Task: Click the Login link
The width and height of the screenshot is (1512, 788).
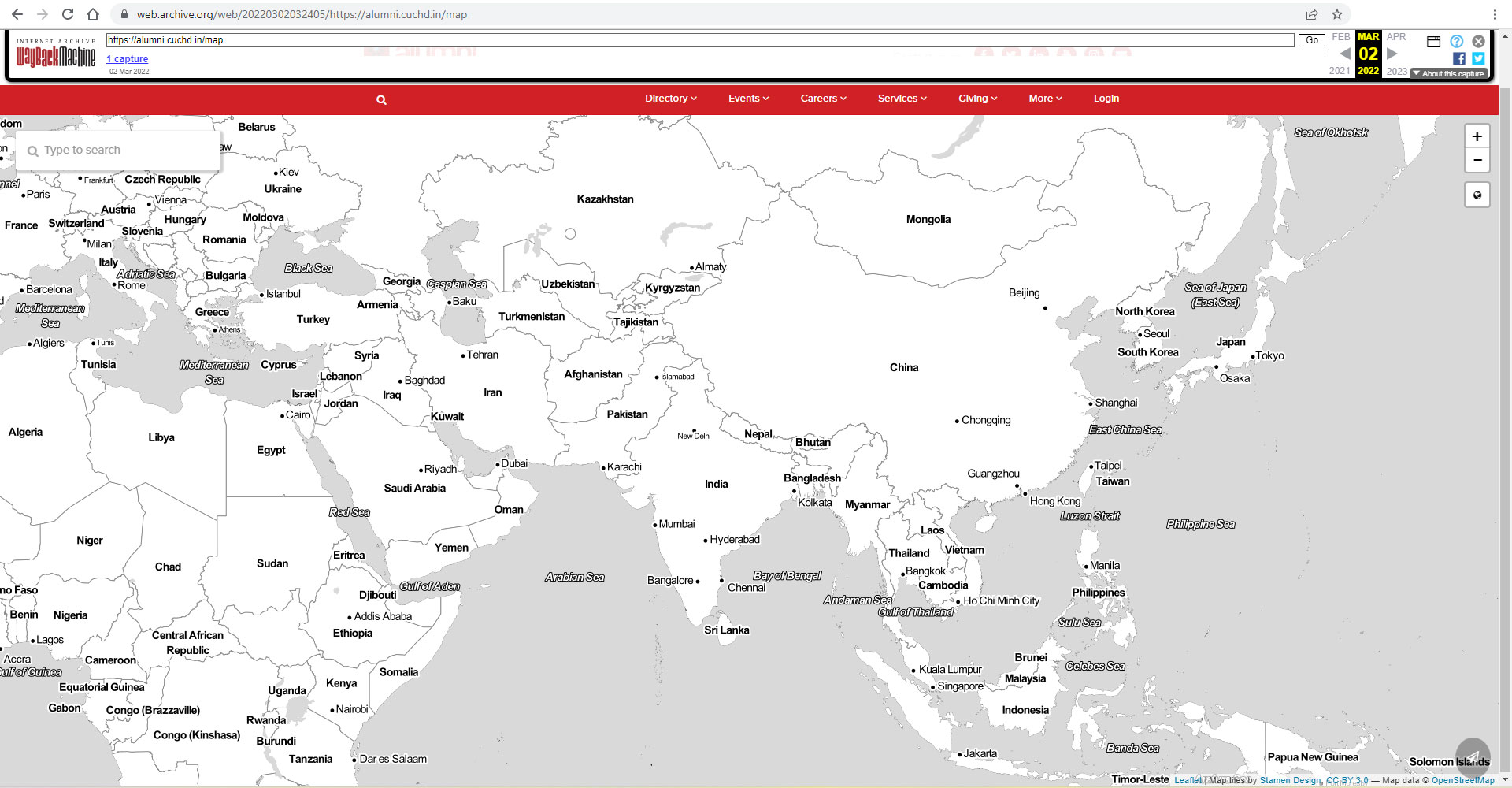Action: (1106, 98)
